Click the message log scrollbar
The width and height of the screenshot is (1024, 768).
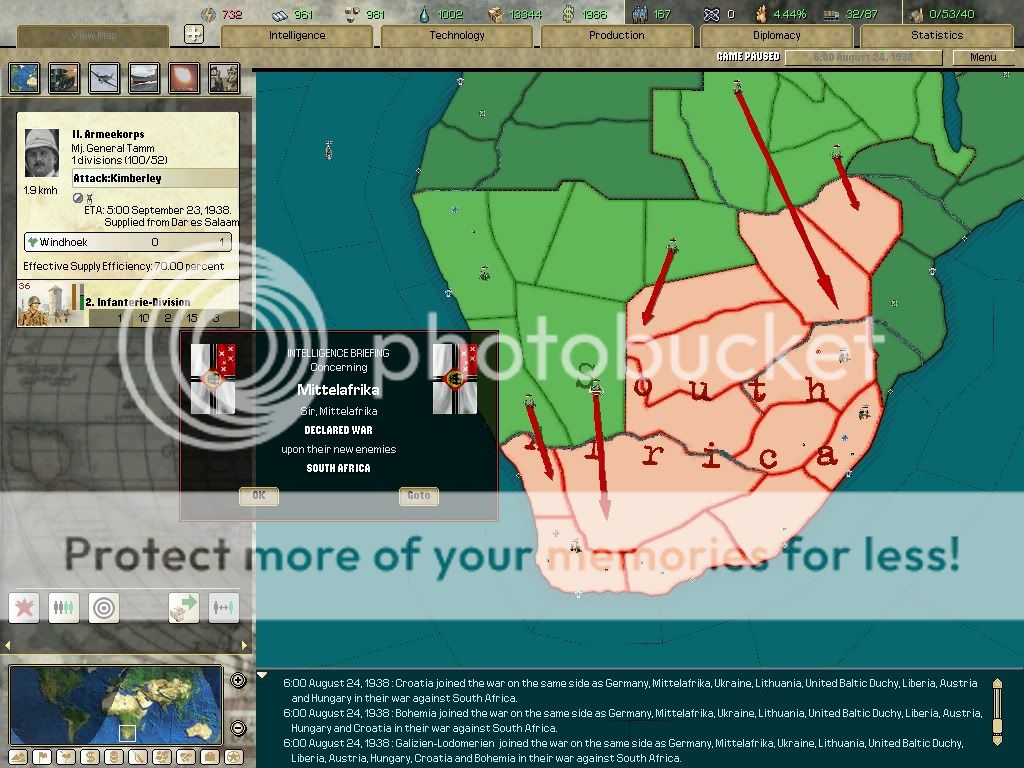[997, 712]
